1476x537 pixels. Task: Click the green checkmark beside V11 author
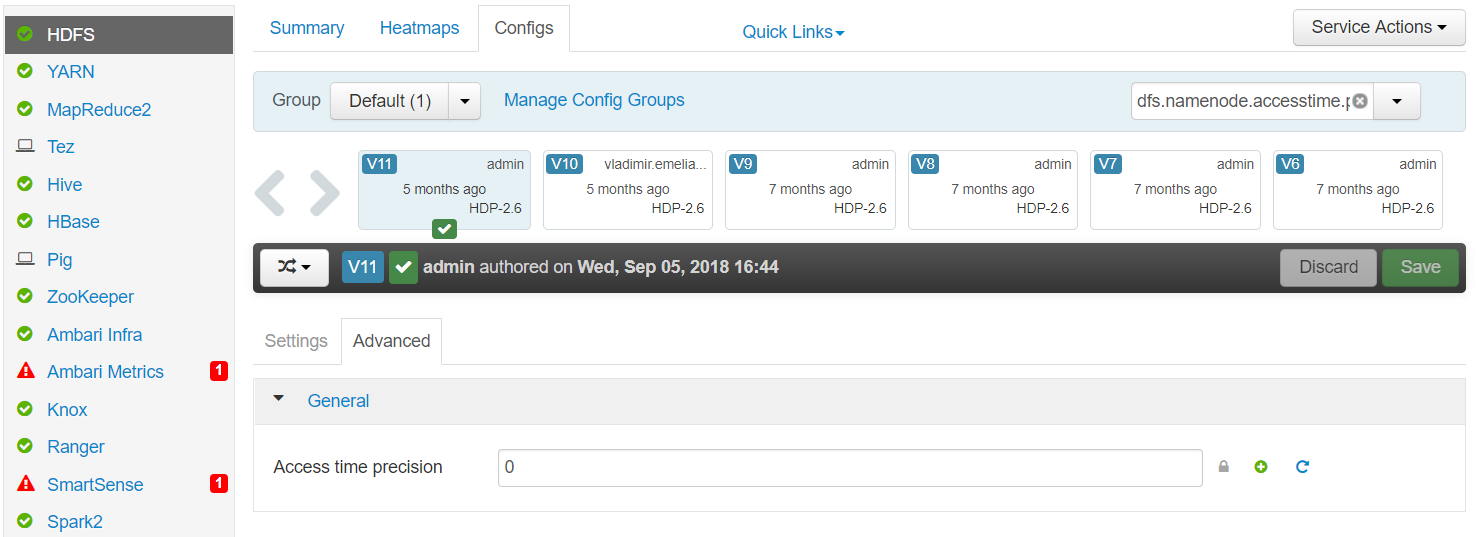coord(403,268)
